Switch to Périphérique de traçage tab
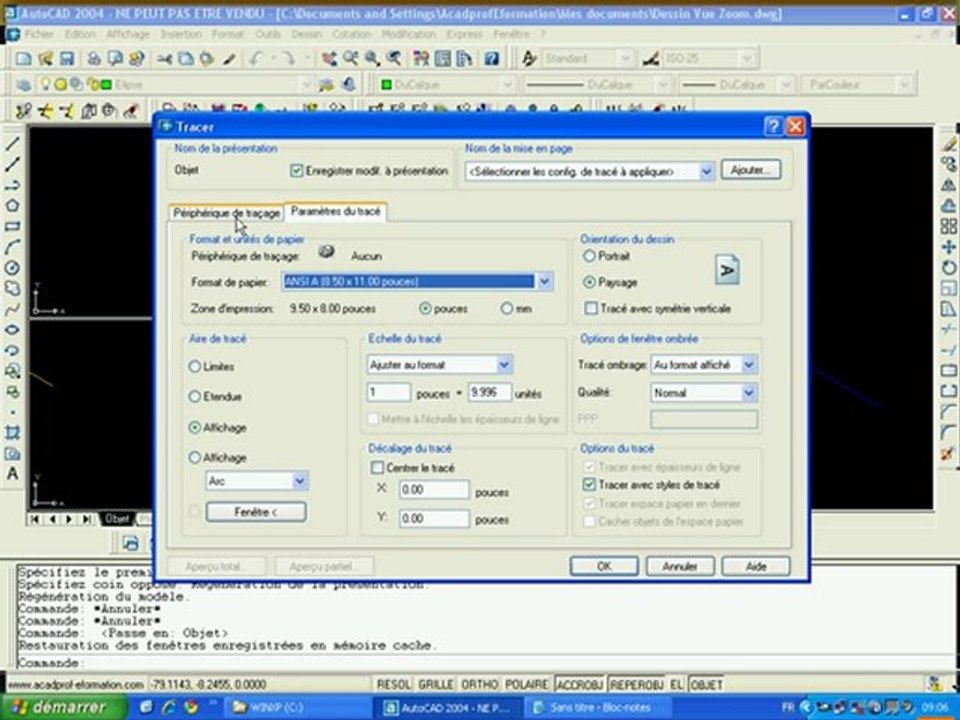The height and width of the screenshot is (720, 960). click(227, 213)
